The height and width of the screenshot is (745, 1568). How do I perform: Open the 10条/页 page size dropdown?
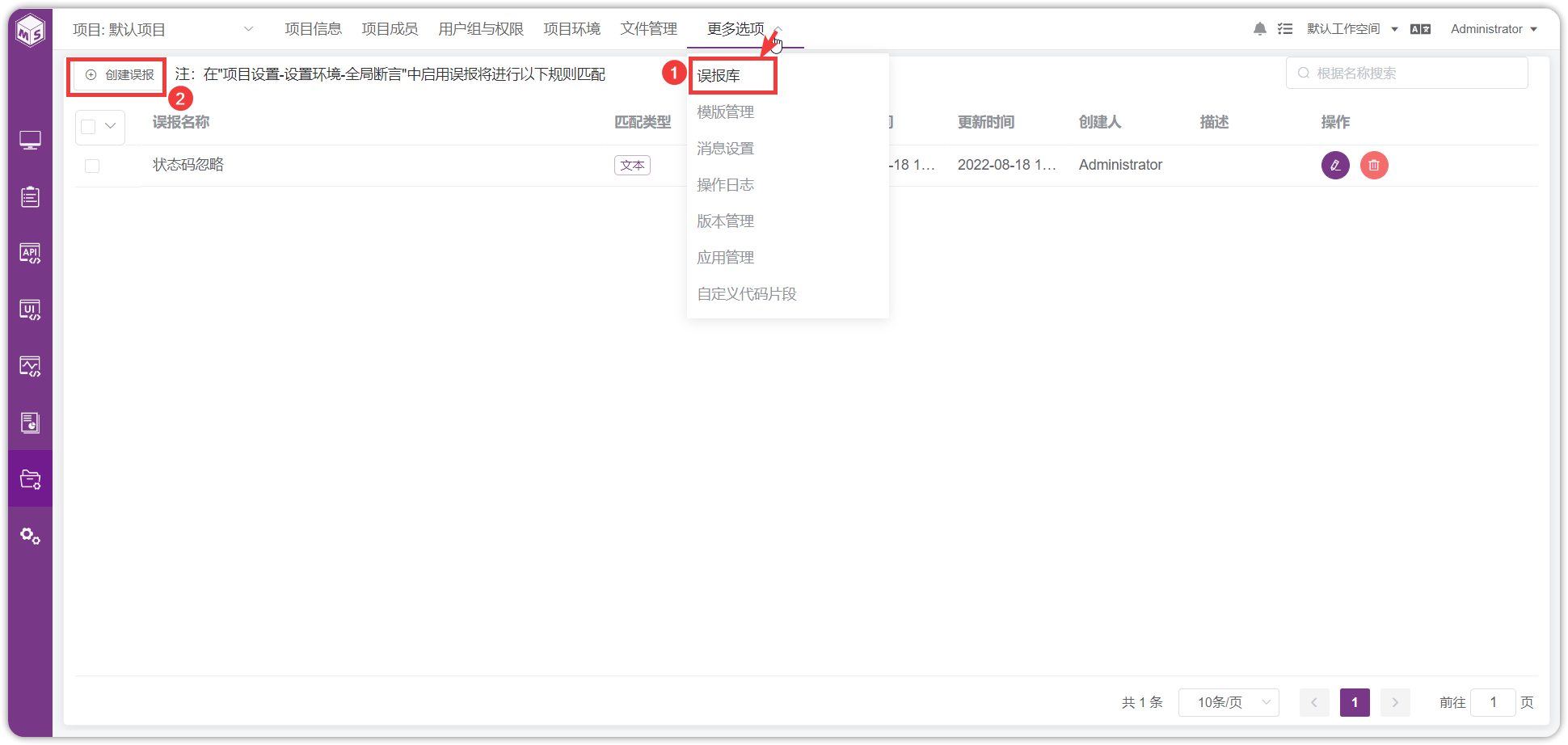[x=1229, y=702]
